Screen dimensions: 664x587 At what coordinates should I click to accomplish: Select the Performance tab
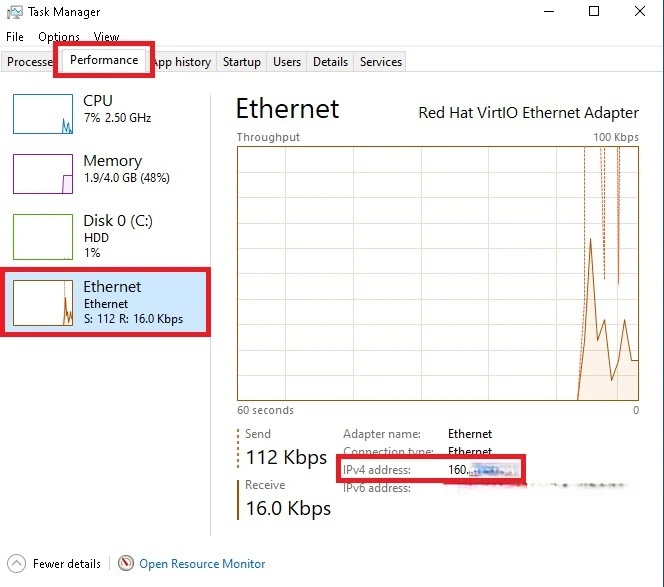(104, 60)
